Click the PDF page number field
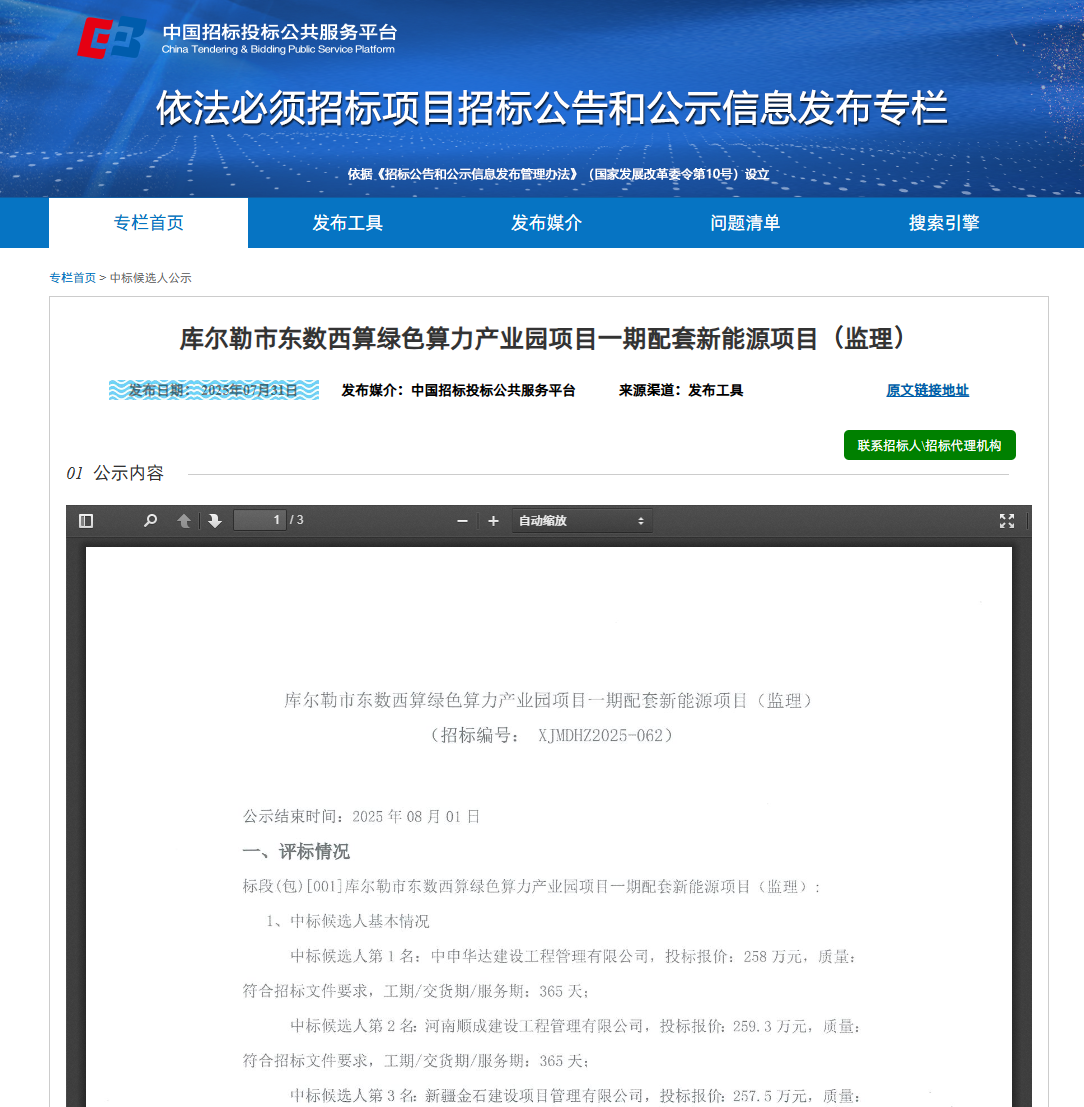The width and height of the screenshot is (1084, 1107). coord(259,520)
